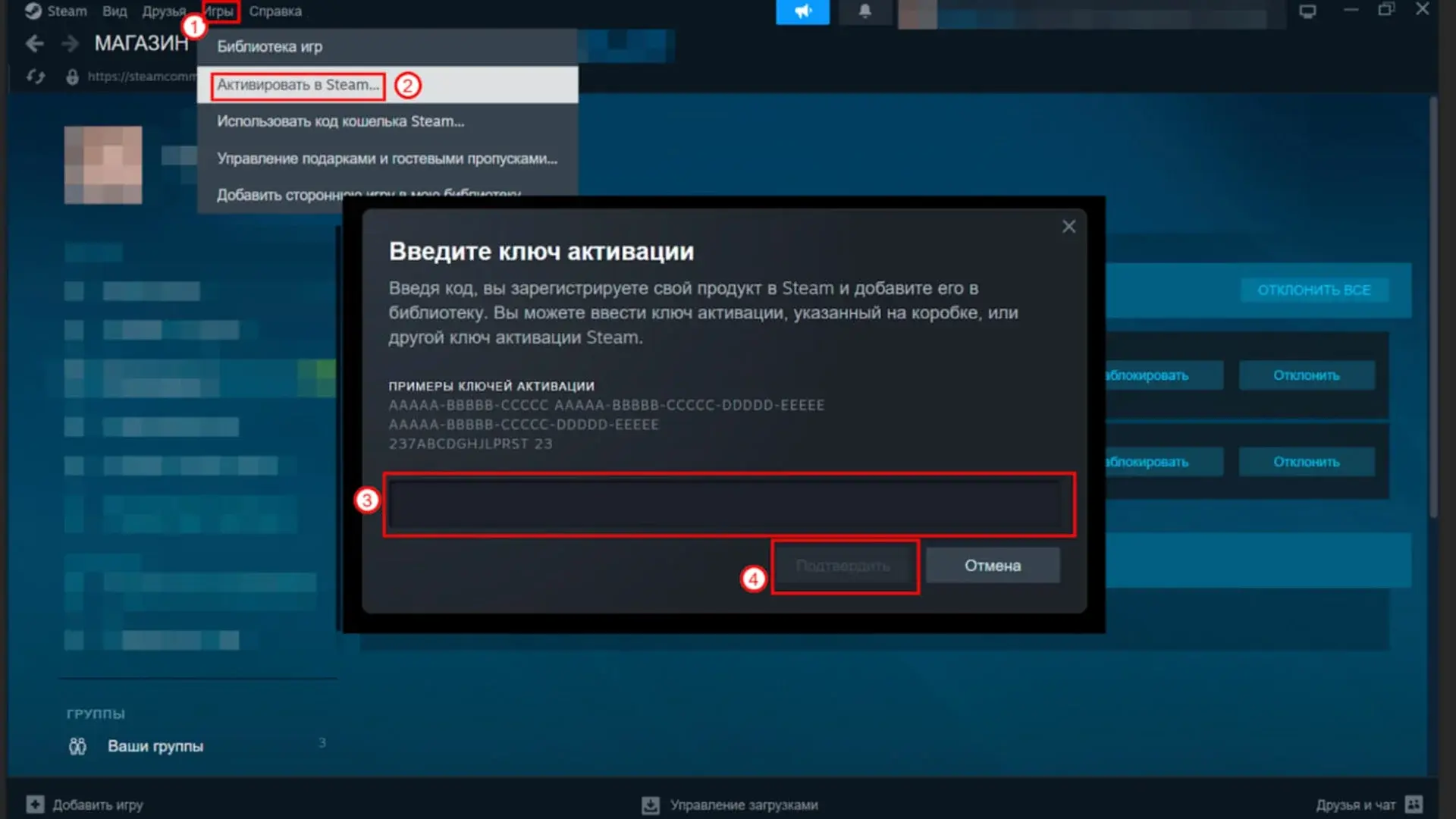Go forward with the right arrow
This screenshot has height=819, width=1456.
[x=70, y=44]
